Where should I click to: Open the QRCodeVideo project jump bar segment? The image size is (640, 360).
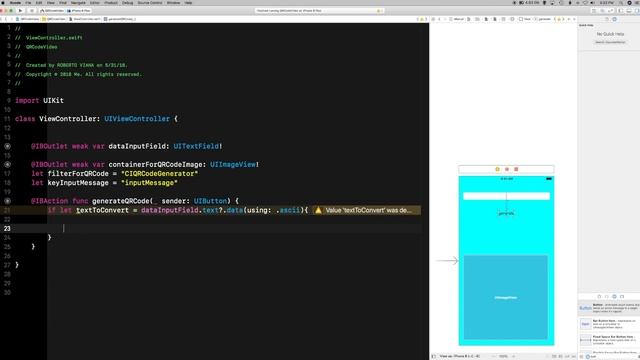[x=27, y=19]
